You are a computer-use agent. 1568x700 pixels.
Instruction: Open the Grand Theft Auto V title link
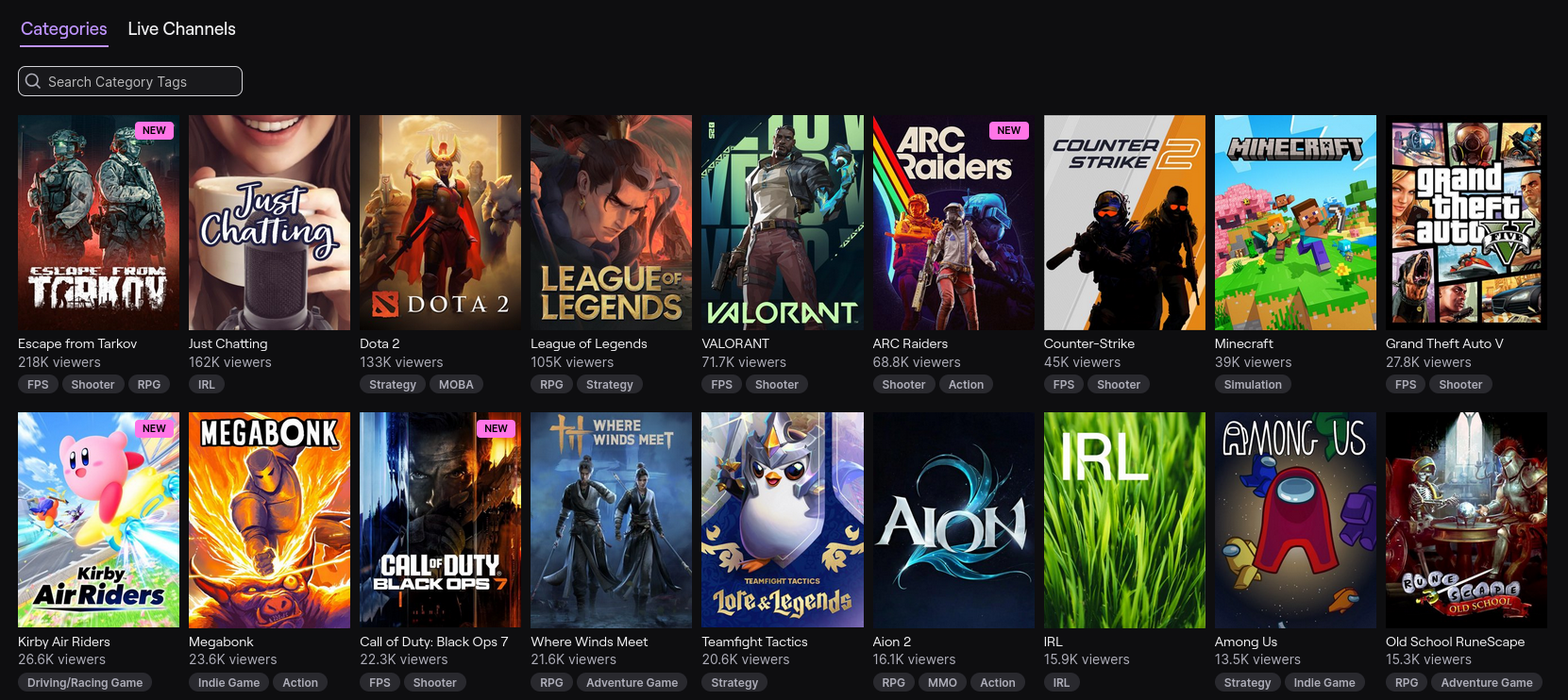(1444, 343)
